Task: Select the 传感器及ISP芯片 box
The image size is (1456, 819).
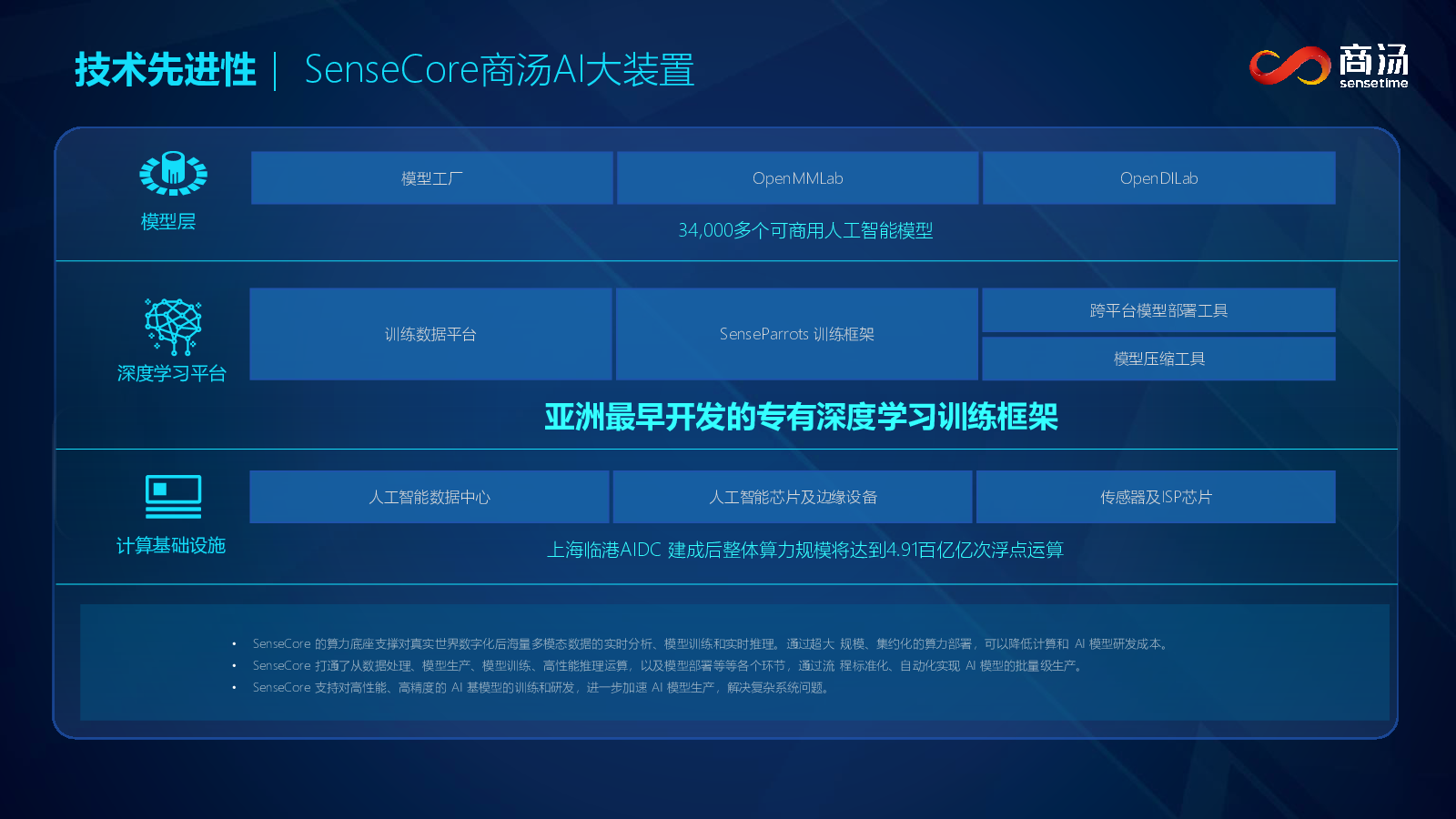Action: coord(1156,497)
